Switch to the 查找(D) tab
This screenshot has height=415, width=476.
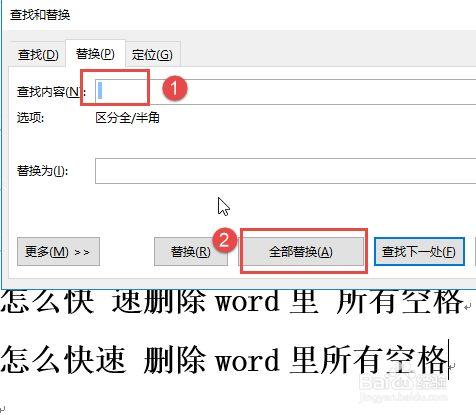point(38,55)
